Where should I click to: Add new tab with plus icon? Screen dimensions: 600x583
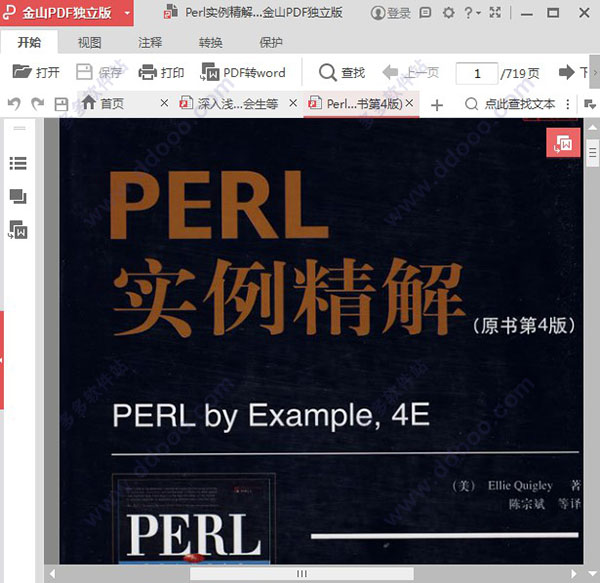point(437,105)
